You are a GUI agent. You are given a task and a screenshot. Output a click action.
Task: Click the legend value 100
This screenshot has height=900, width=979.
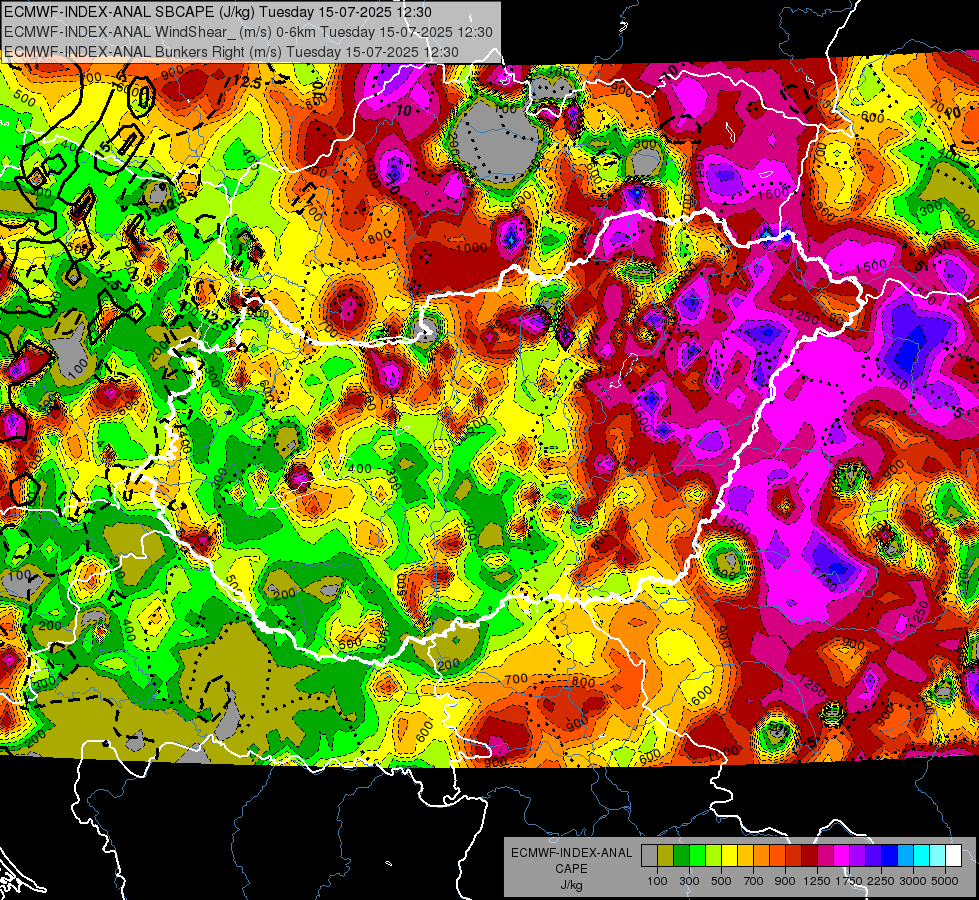657,881
